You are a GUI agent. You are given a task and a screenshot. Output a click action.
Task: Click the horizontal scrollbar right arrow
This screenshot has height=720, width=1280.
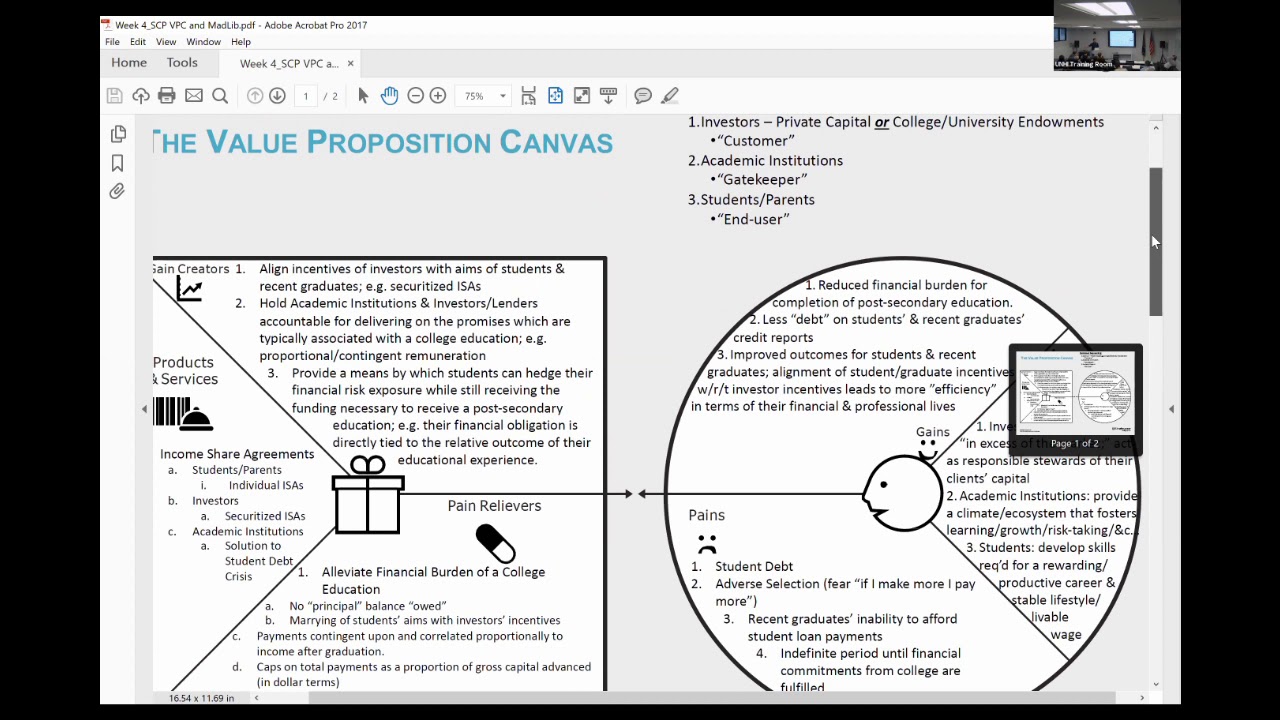1142,698
